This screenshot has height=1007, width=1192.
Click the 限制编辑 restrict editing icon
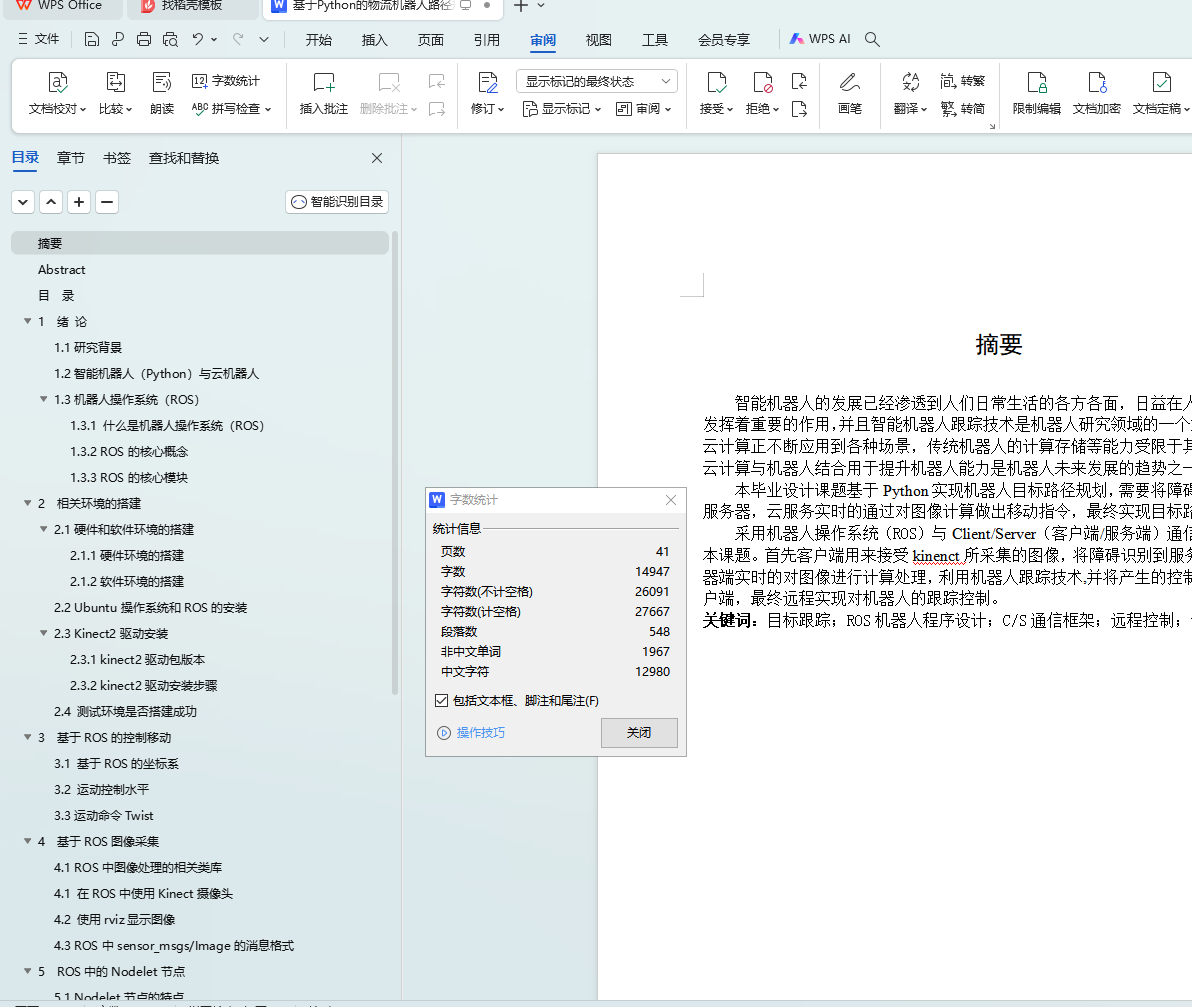[x=1037, y=93]
